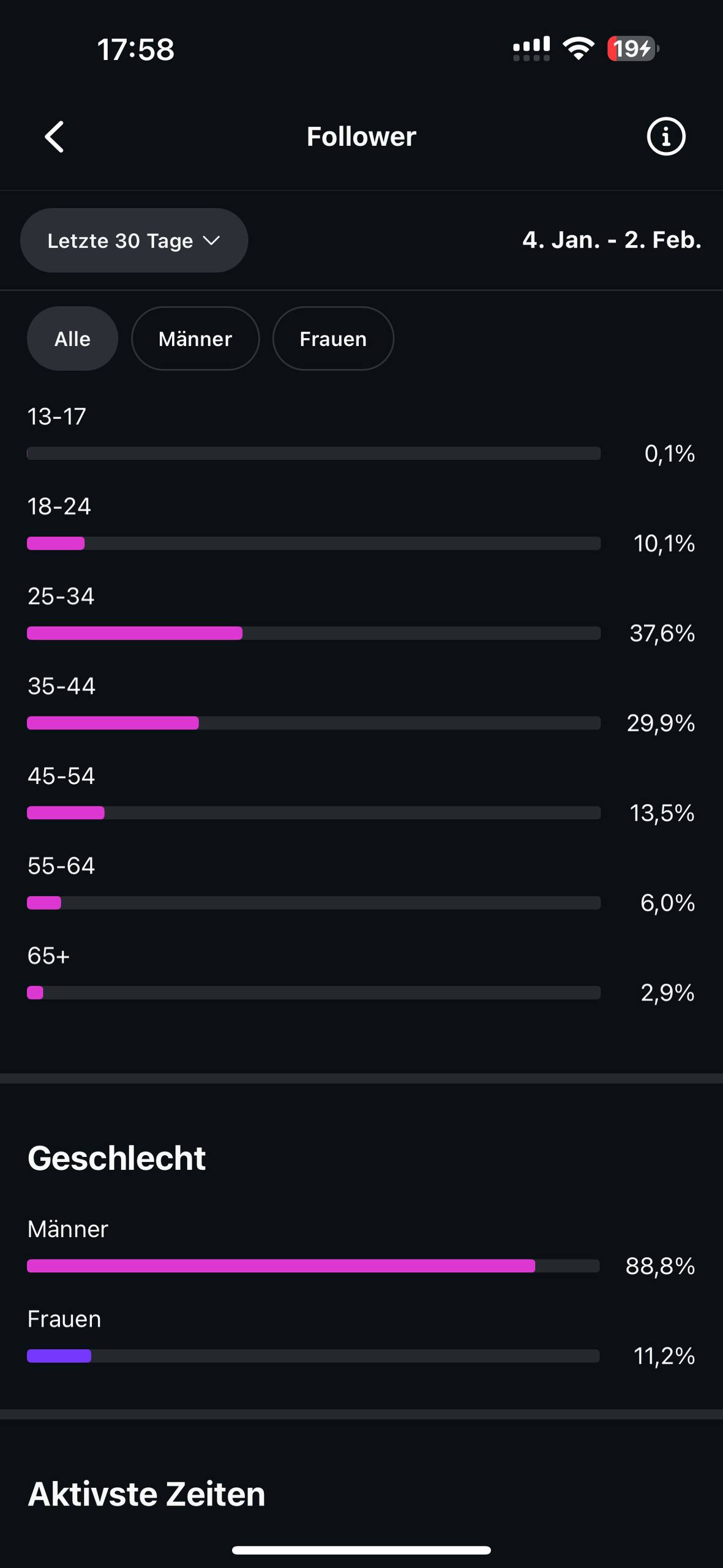Go back using the left arrow icon
723x1568 pixels.
(x=54, y=137)
